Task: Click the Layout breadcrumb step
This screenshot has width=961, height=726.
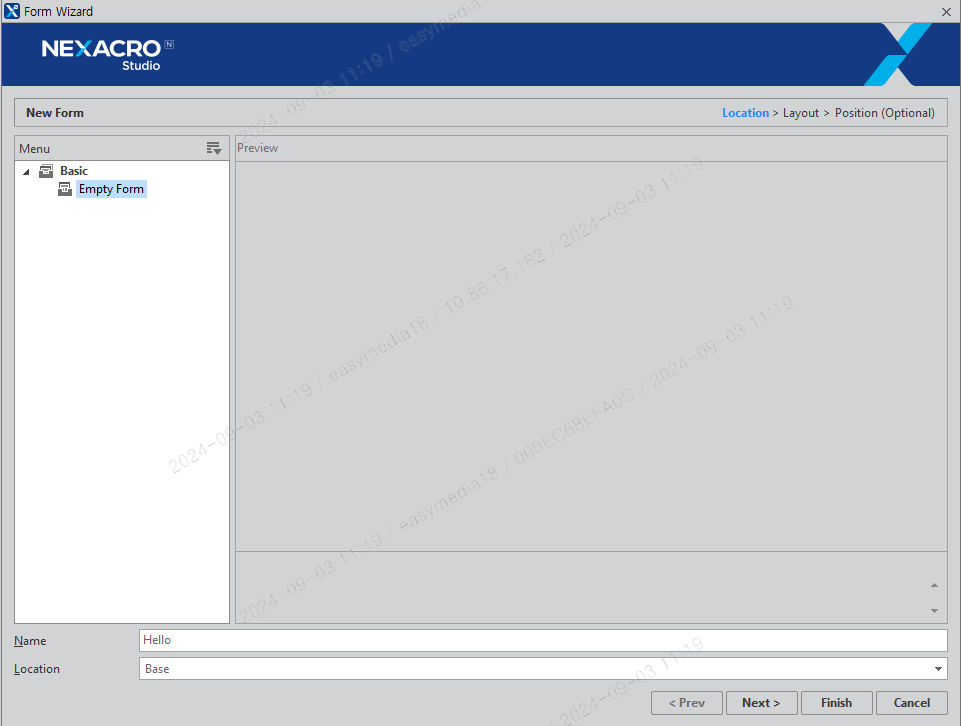Action: tap(800, 113)
